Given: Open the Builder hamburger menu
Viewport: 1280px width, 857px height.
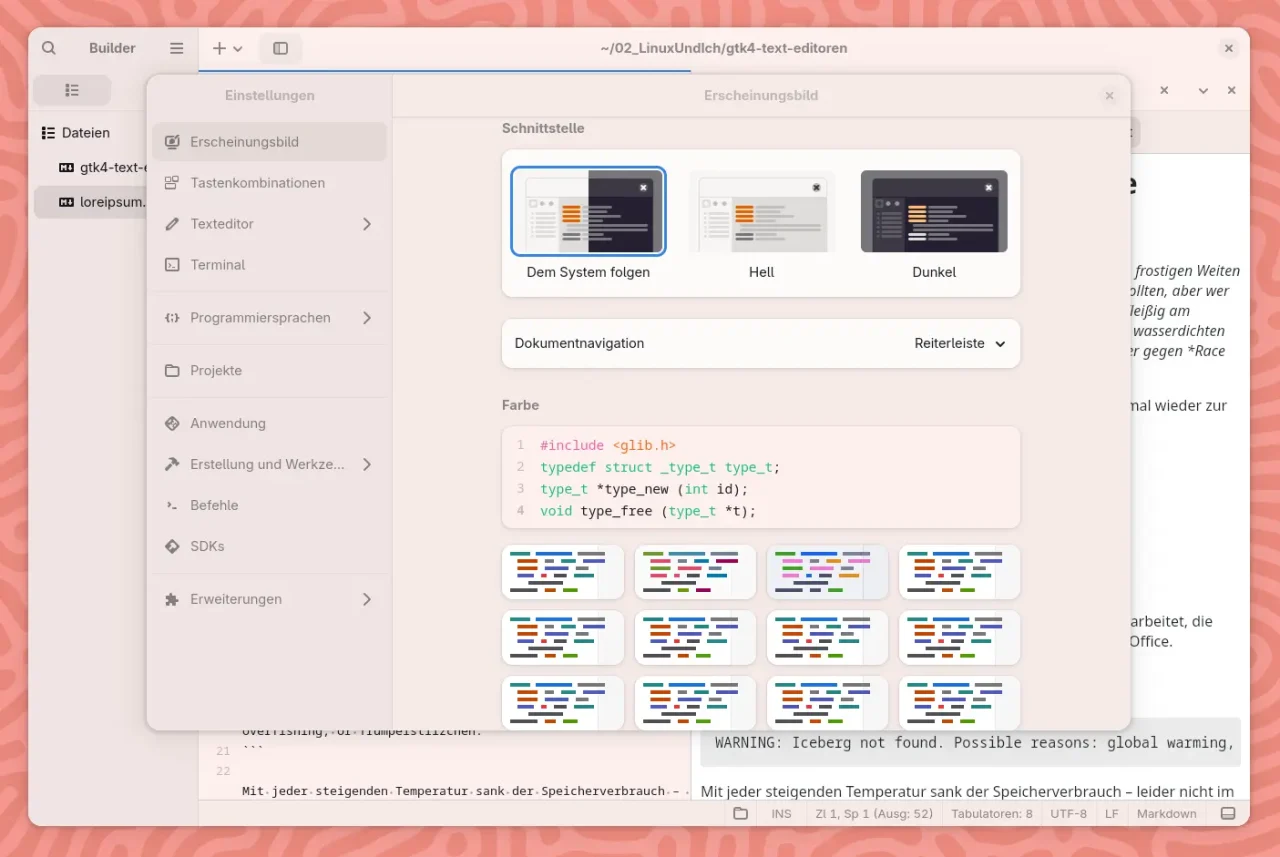Looking at the screenshot, I should [176, 48].
